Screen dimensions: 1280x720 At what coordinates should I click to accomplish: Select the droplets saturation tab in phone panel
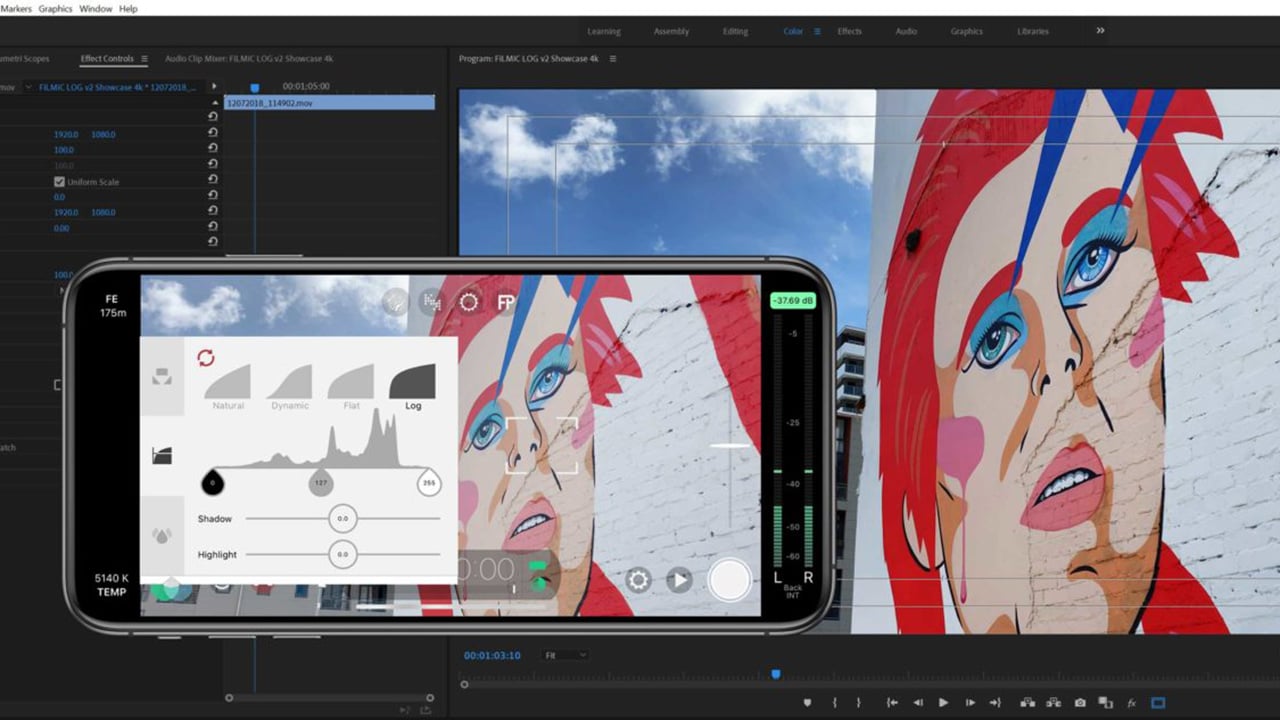coord(162,535)
